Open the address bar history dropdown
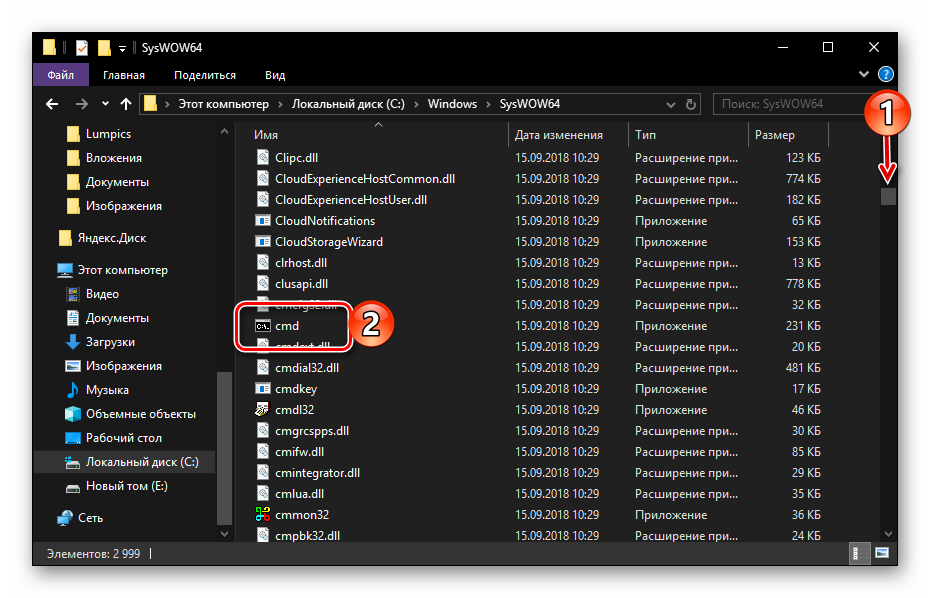Screen dimensions: 930x598 (671, 104)
